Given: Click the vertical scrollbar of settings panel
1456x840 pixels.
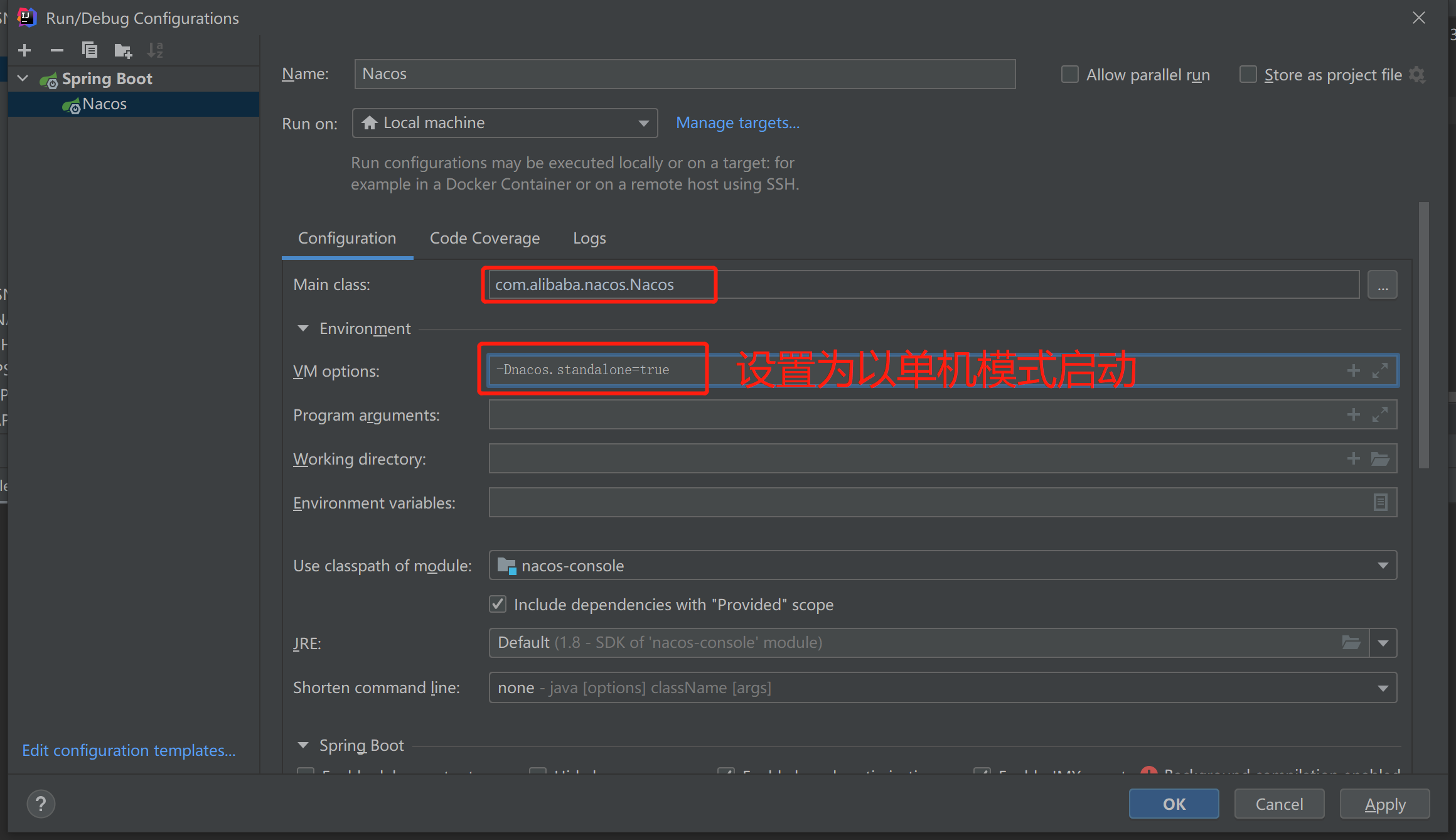Looking at the screenshot, I should 1423,335.
